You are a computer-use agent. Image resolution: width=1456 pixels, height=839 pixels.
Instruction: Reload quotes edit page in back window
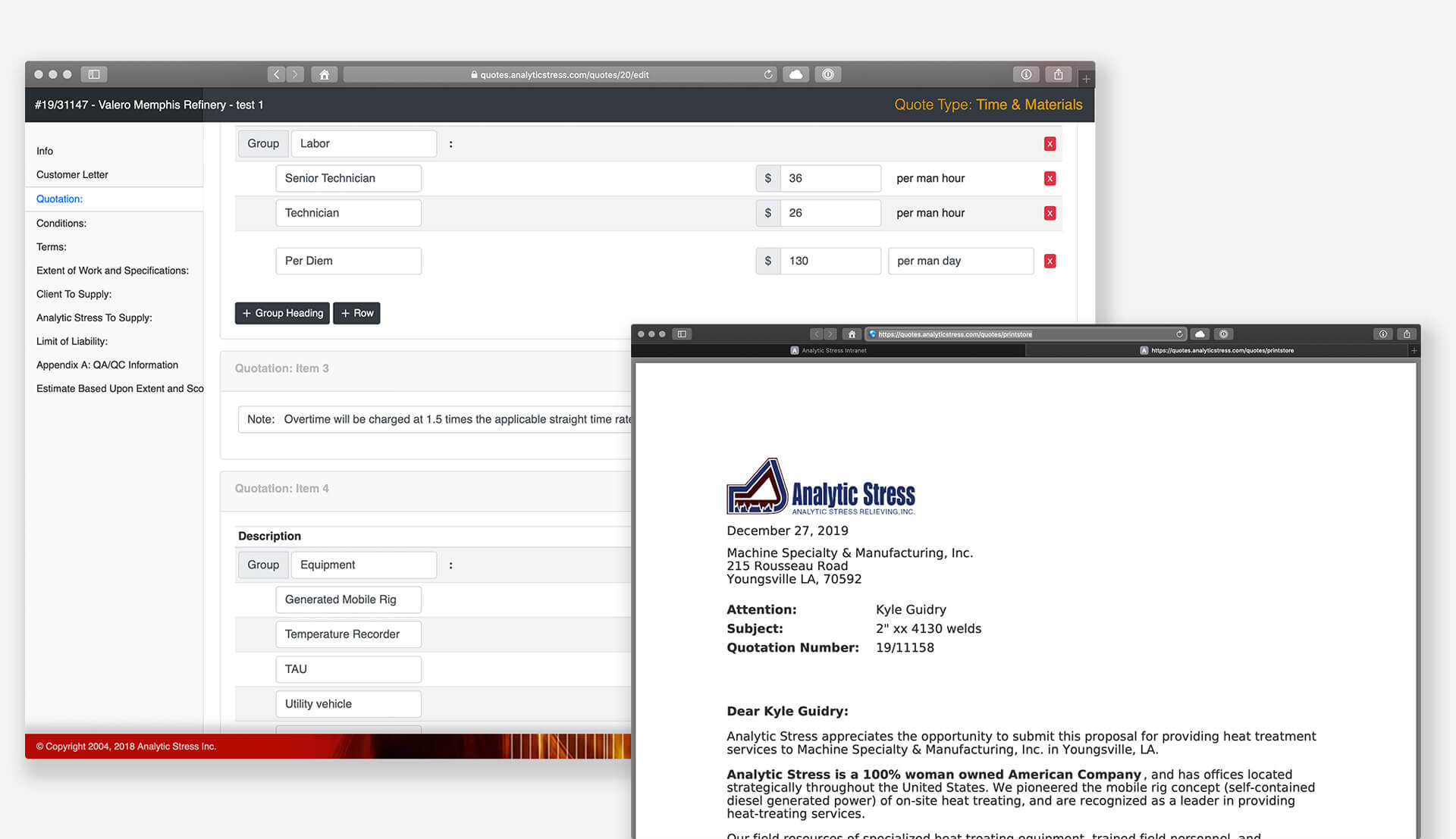click(x=768, y=74)
